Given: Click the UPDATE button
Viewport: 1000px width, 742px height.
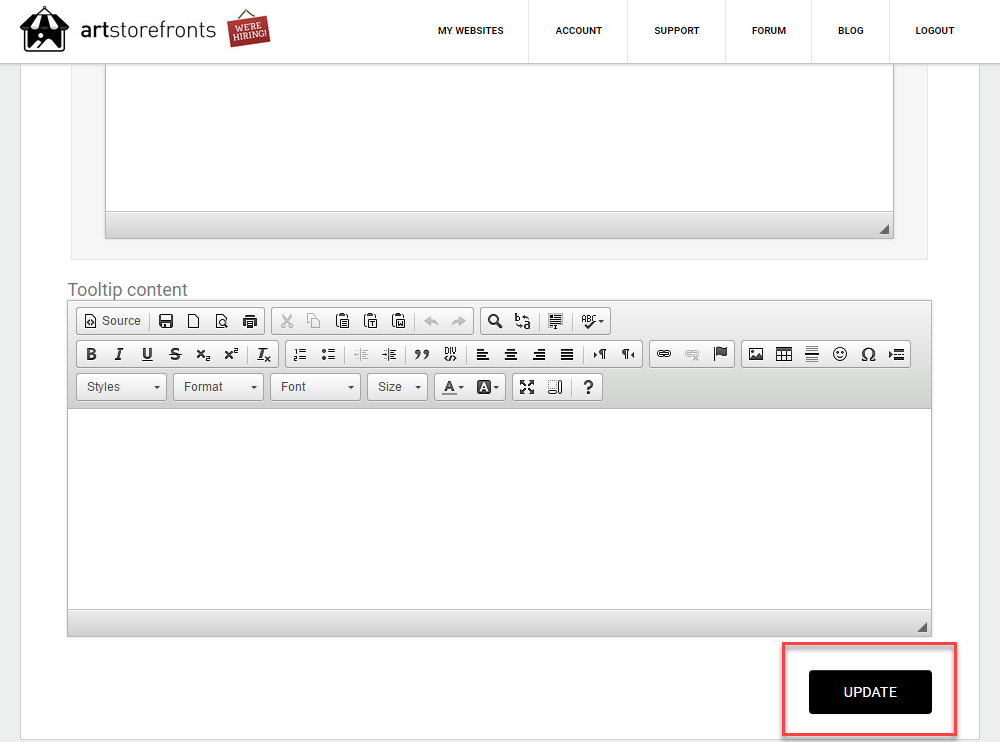Looking at the screenshot, I should tap(870, 692).
